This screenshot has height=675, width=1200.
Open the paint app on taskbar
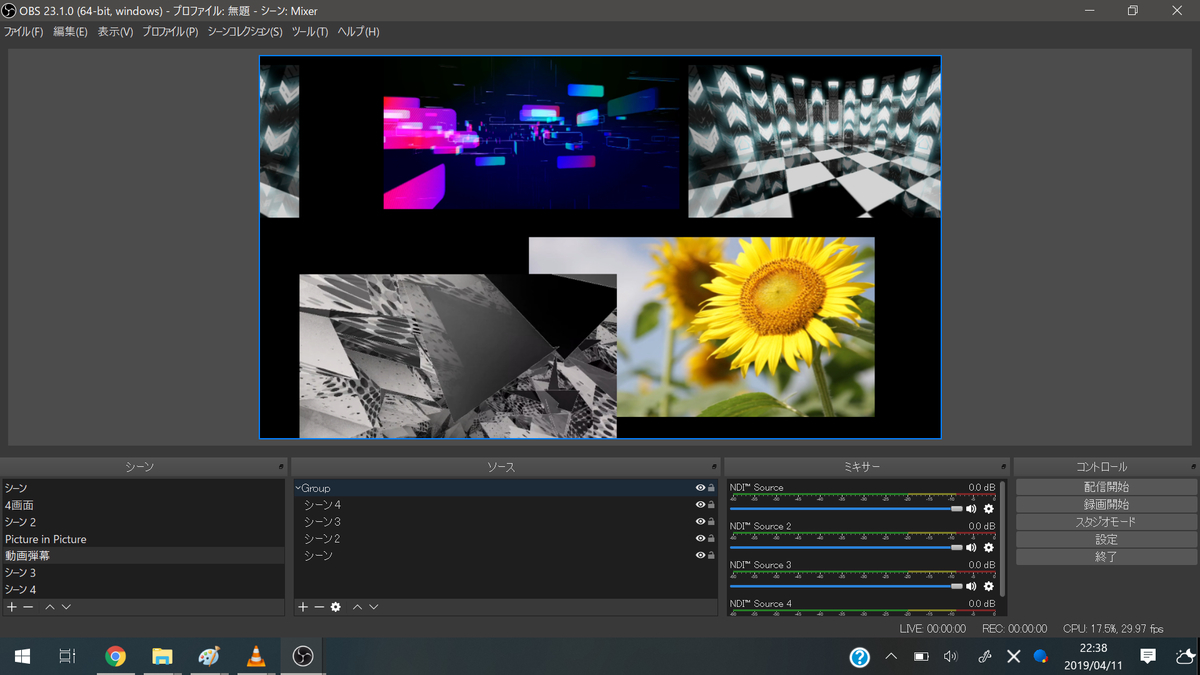click(x=209, y=656)
